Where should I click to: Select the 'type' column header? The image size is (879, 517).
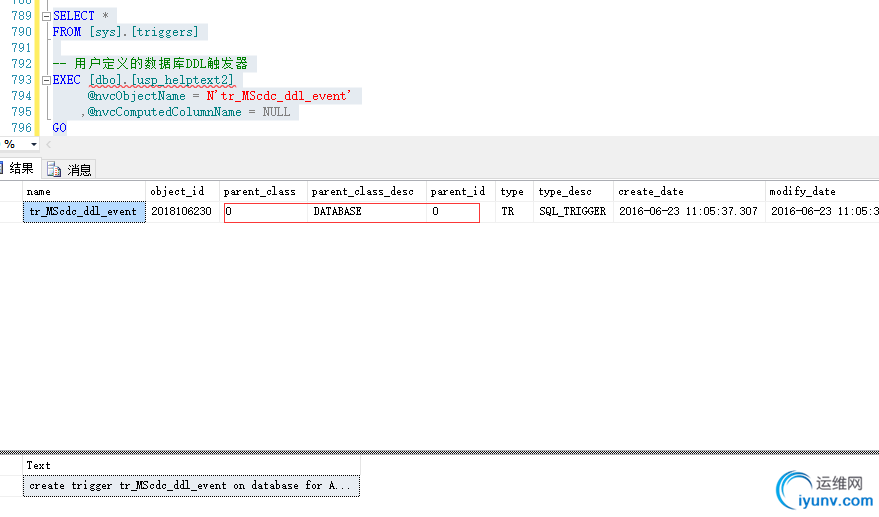coord(515,192)
